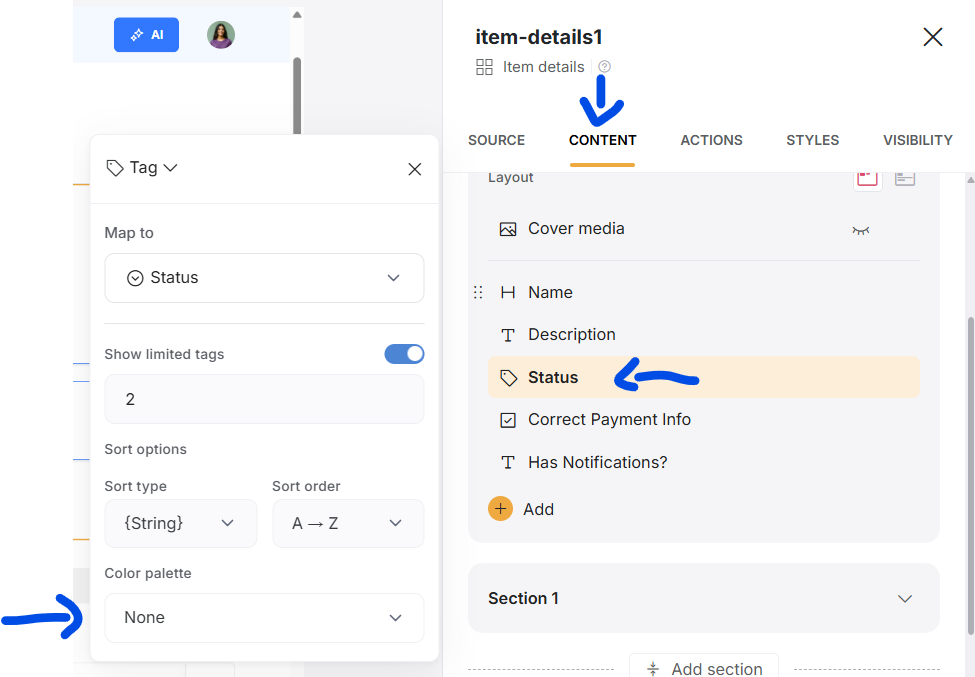Click the drag handle beside Name
975x677 pixels.
click(x=478, y=292)
